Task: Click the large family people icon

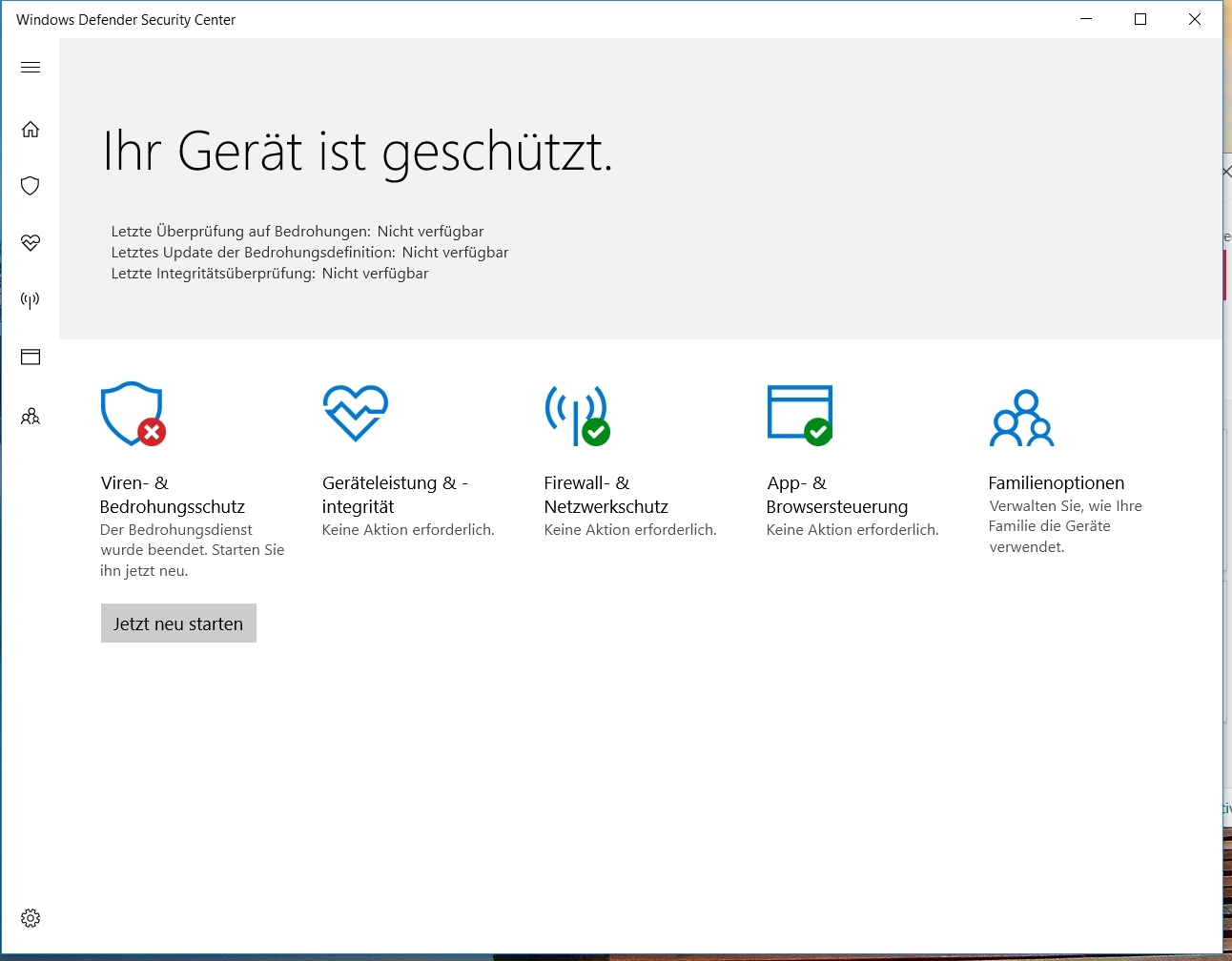Action: point(1021,418)
